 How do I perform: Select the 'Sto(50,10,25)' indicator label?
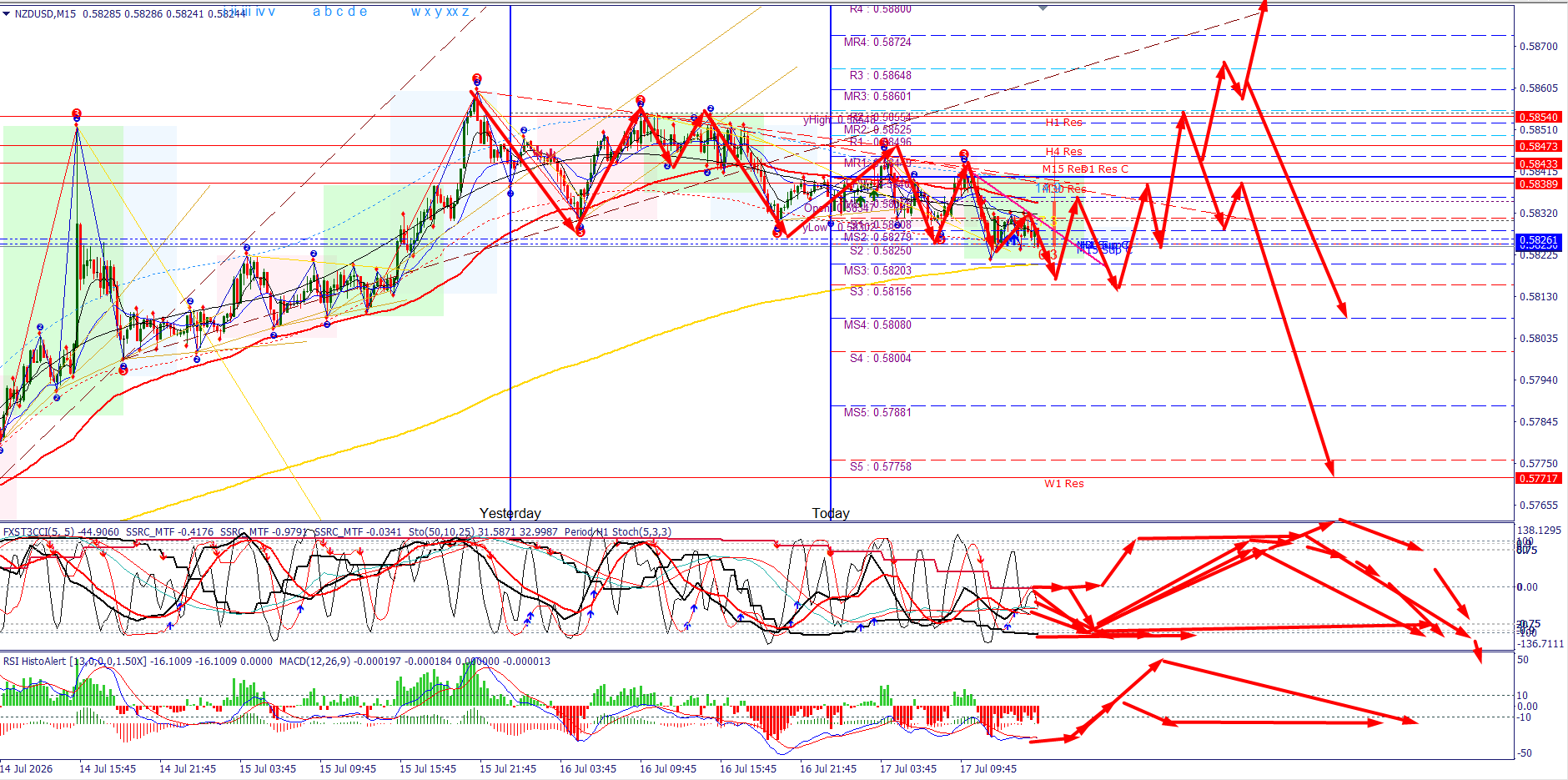(x=441, y=532)
